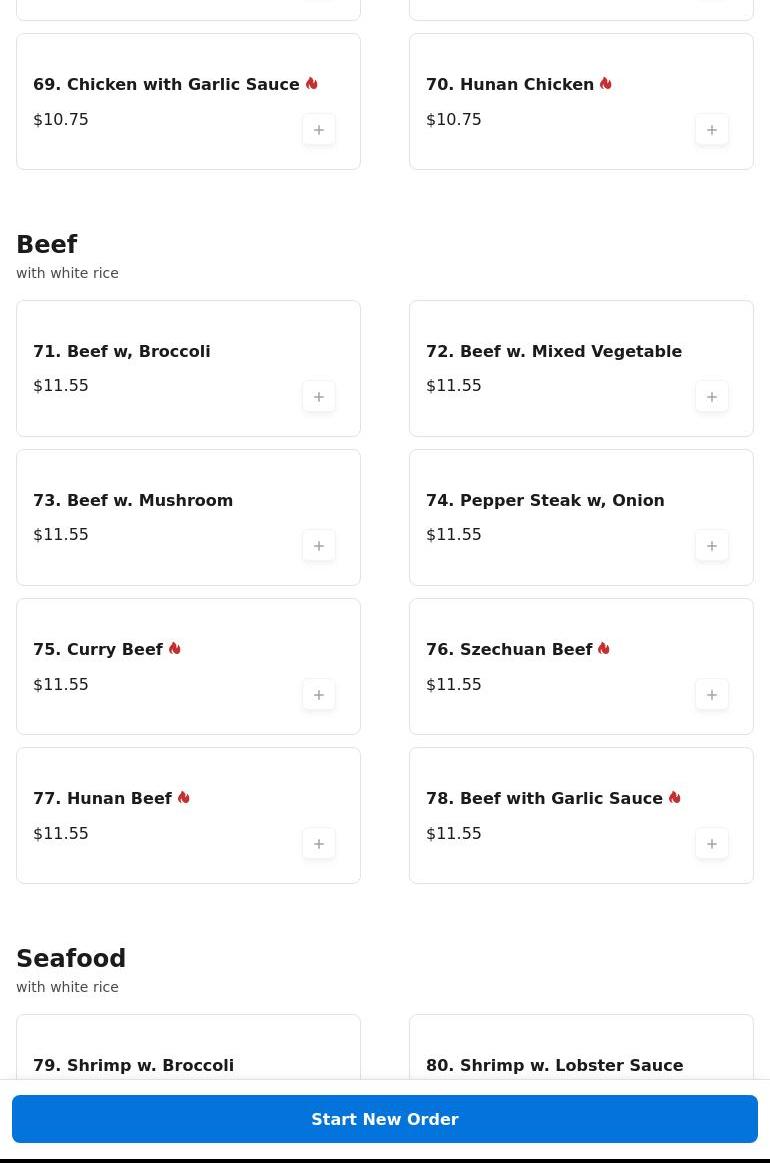Add Pepper Steak w, Onion to cart
Screen dimensions: 770x1163
click(x=712, y=546)
